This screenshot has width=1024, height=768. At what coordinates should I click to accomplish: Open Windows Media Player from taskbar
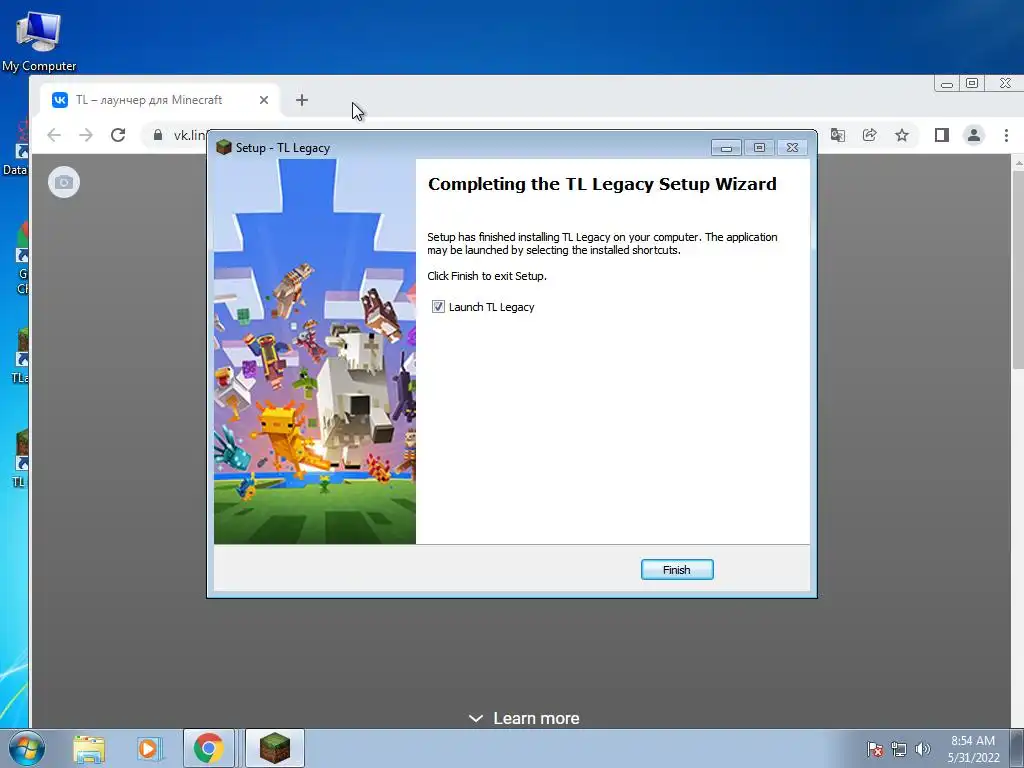coord(149,748)
